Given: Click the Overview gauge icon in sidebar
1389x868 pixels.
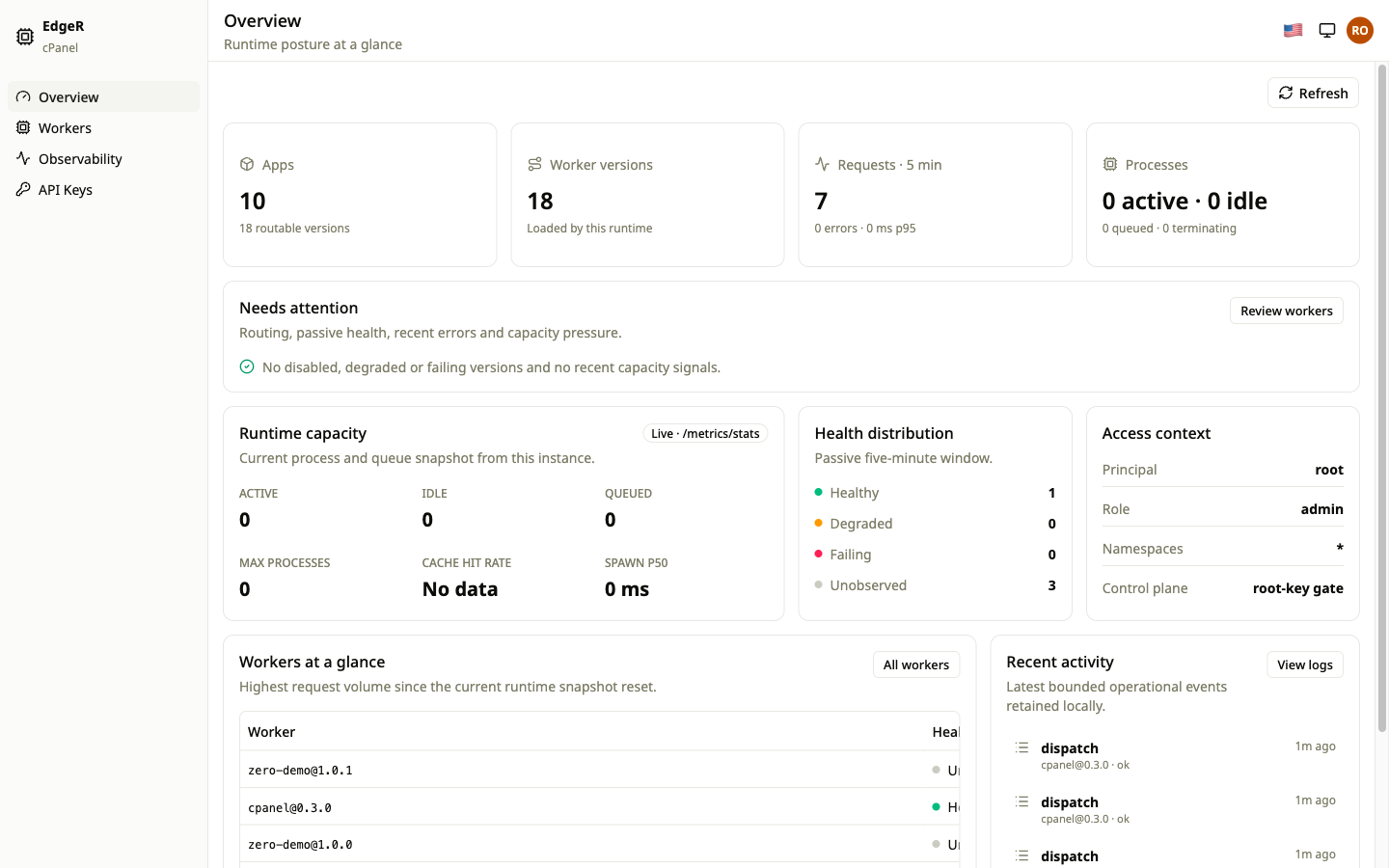Looking at the screenshot, I should tap(23, 96).
